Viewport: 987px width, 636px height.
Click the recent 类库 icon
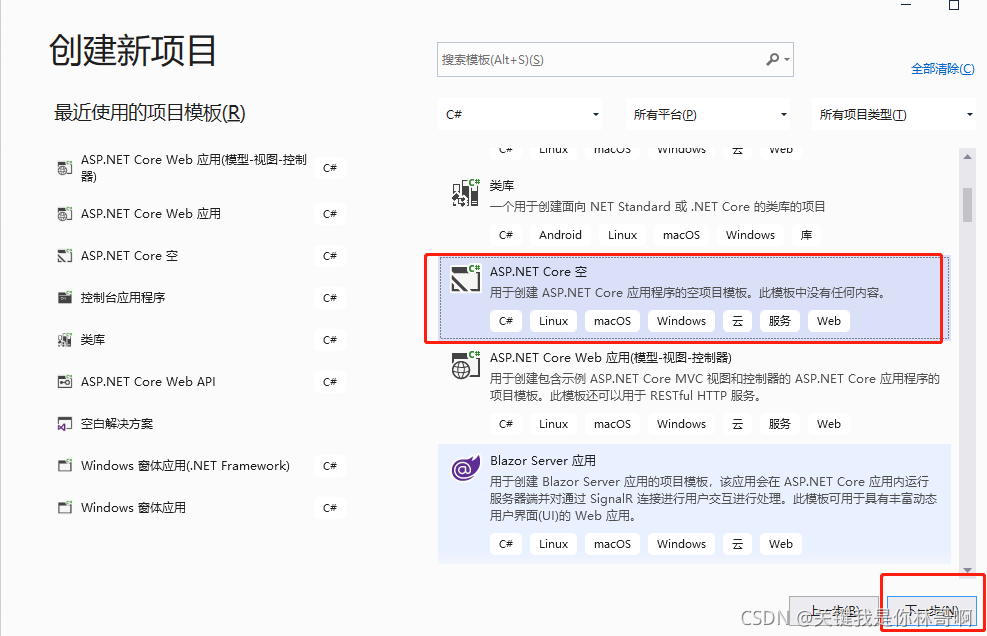click(x=65, y=340)
